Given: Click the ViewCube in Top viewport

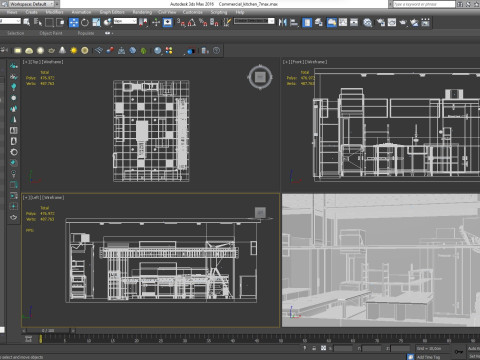Looking at the screenshot, I should point(260,77).
